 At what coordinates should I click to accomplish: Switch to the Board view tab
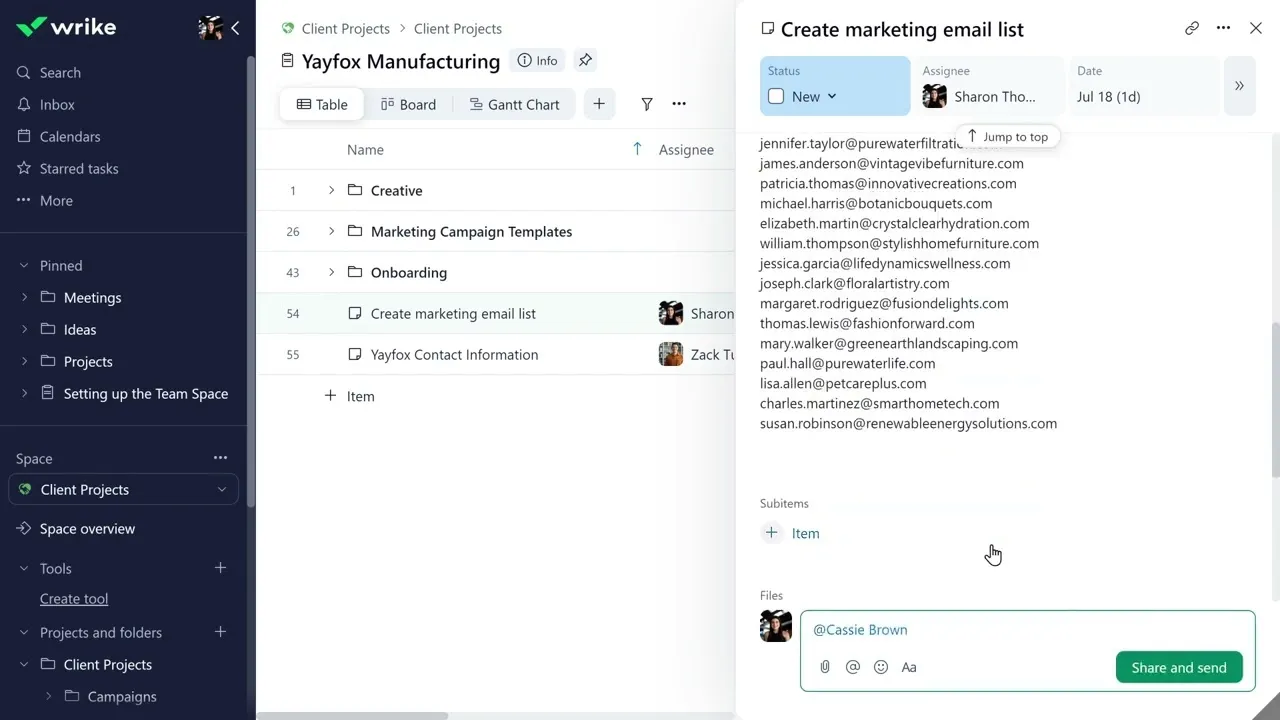pos(408,104)
